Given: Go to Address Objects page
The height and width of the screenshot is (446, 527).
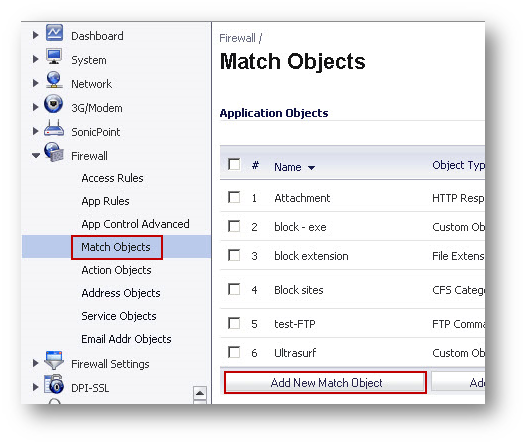Looking at the screenshot, I should click(121, 293).
